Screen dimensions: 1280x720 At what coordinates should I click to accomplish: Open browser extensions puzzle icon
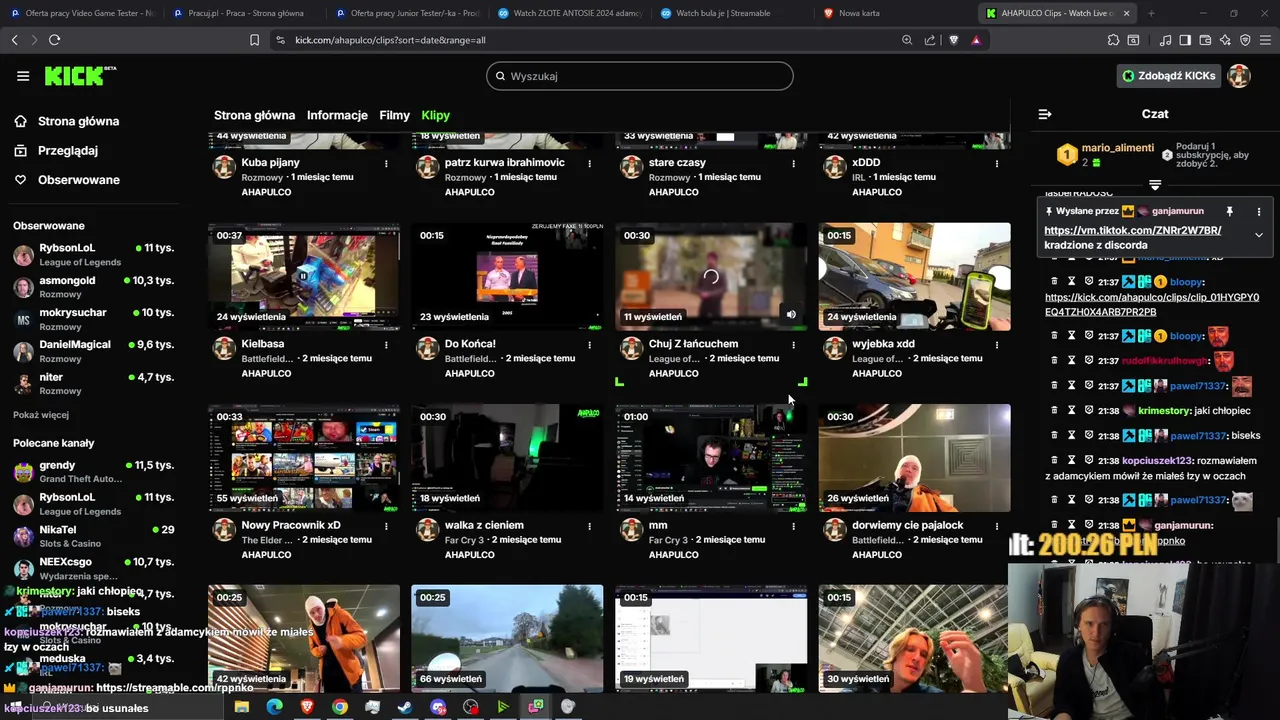1113,40
